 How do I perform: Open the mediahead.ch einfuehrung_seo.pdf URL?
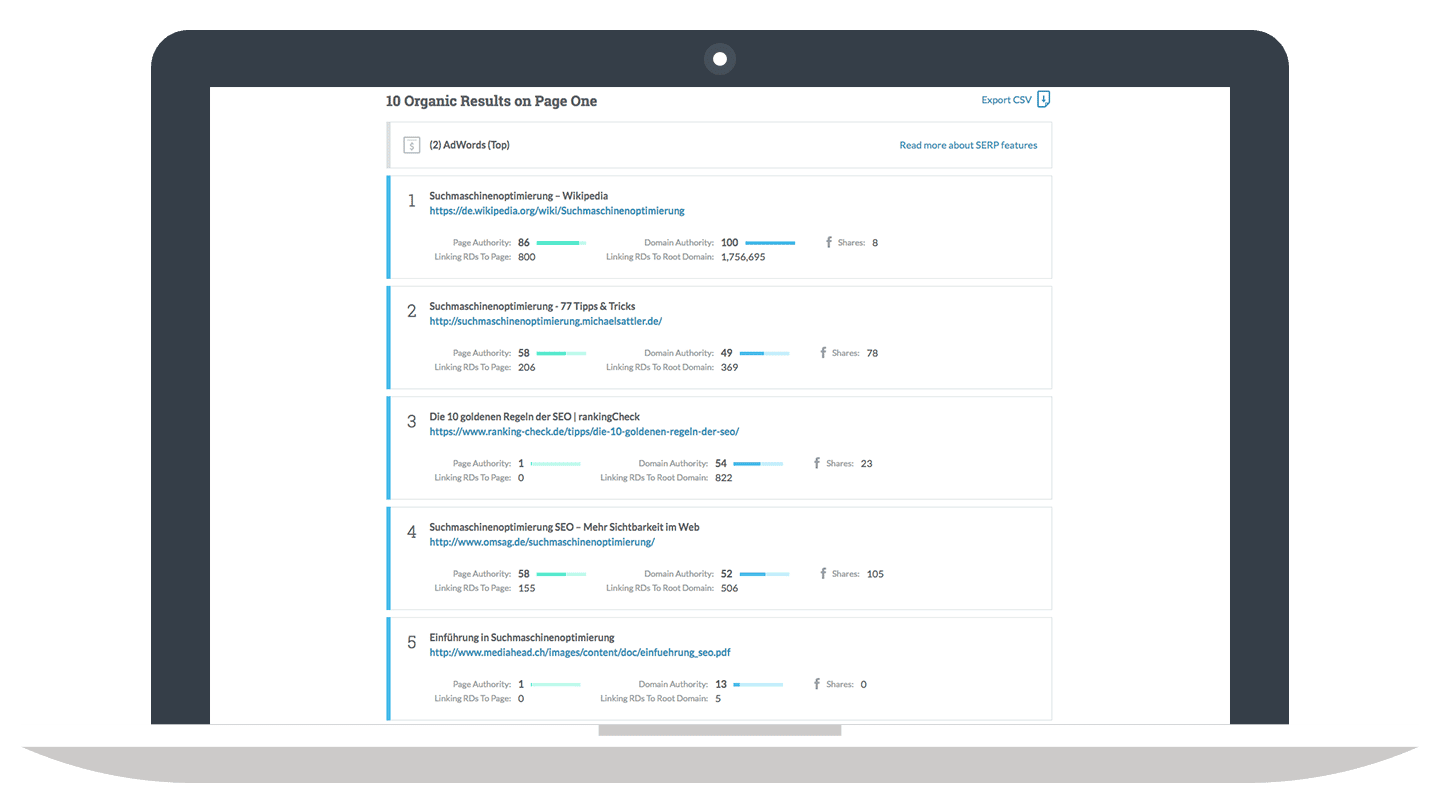(x=580, y=652)
